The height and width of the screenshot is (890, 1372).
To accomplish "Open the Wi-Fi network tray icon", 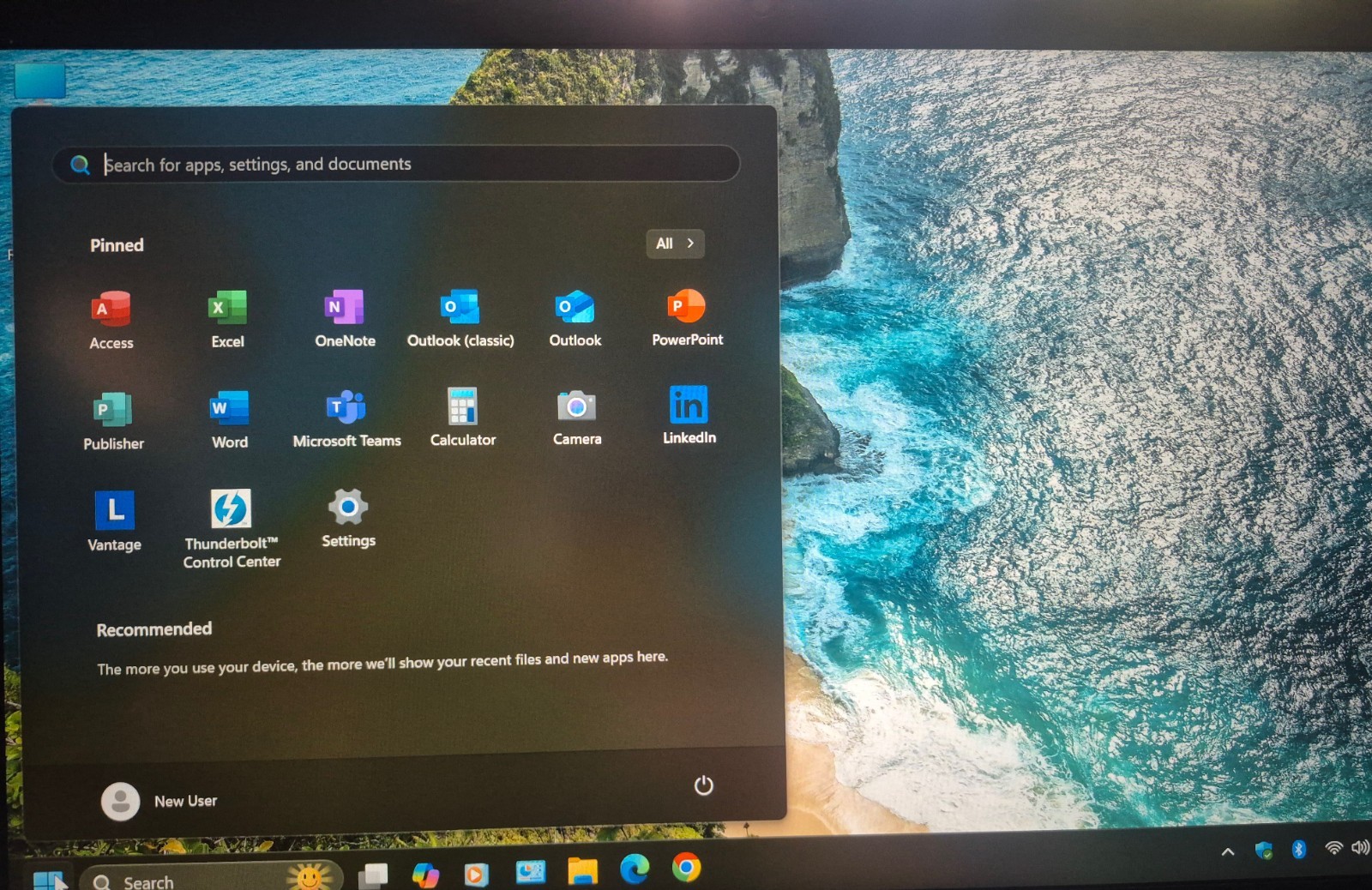I will (1333, 848).
